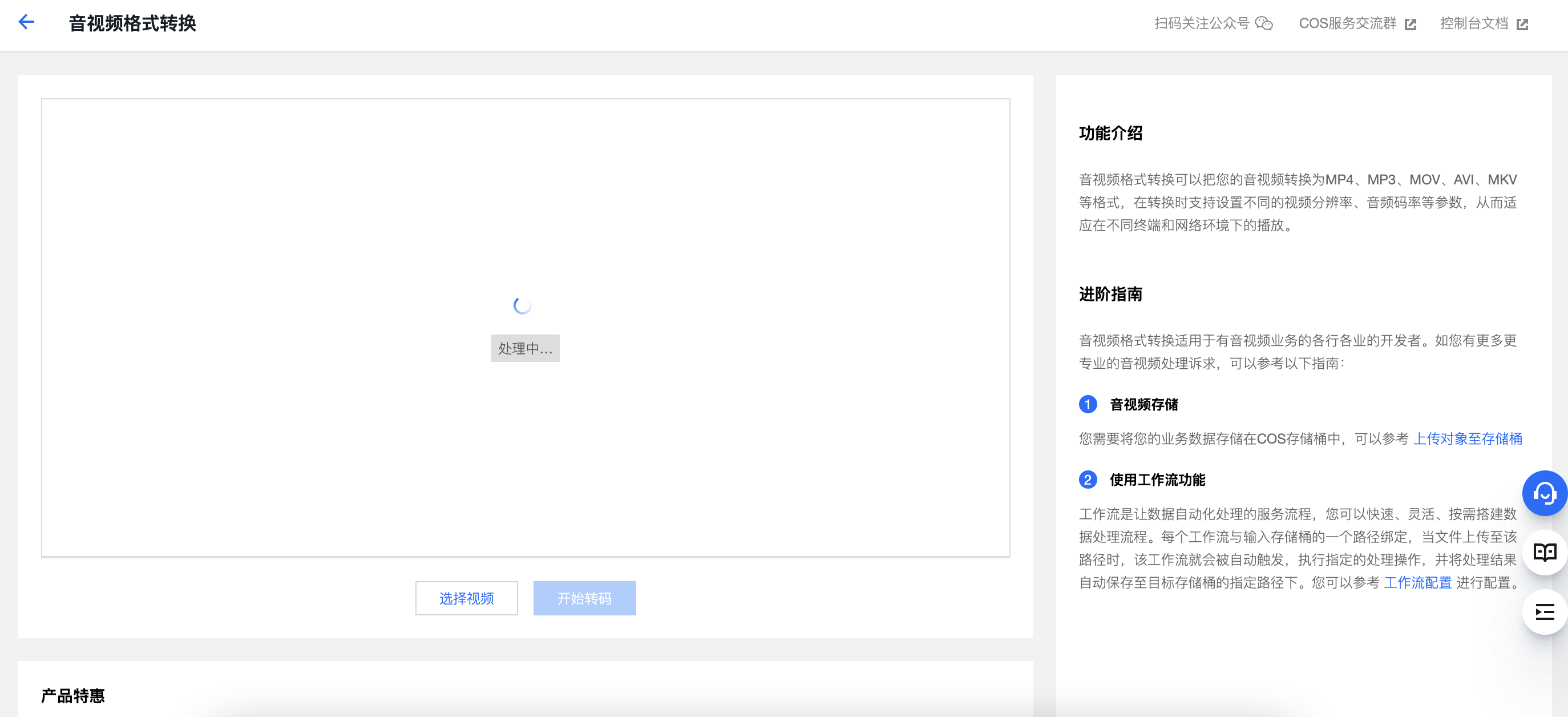Click the number 1 step badge

tap(1088, 405)
